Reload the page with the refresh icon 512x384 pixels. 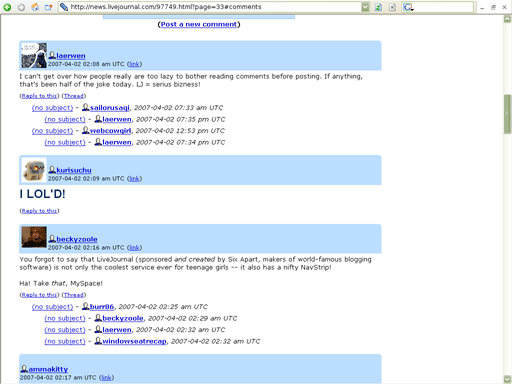(x=378, y=7)
